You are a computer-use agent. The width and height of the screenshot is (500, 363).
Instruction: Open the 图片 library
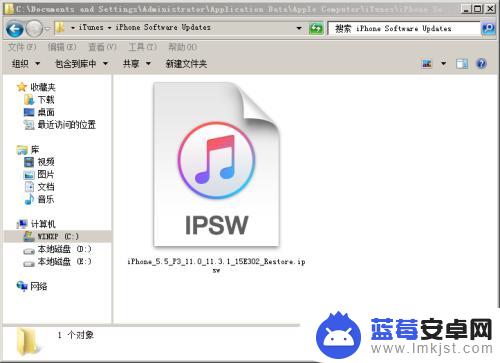(46, 174)
